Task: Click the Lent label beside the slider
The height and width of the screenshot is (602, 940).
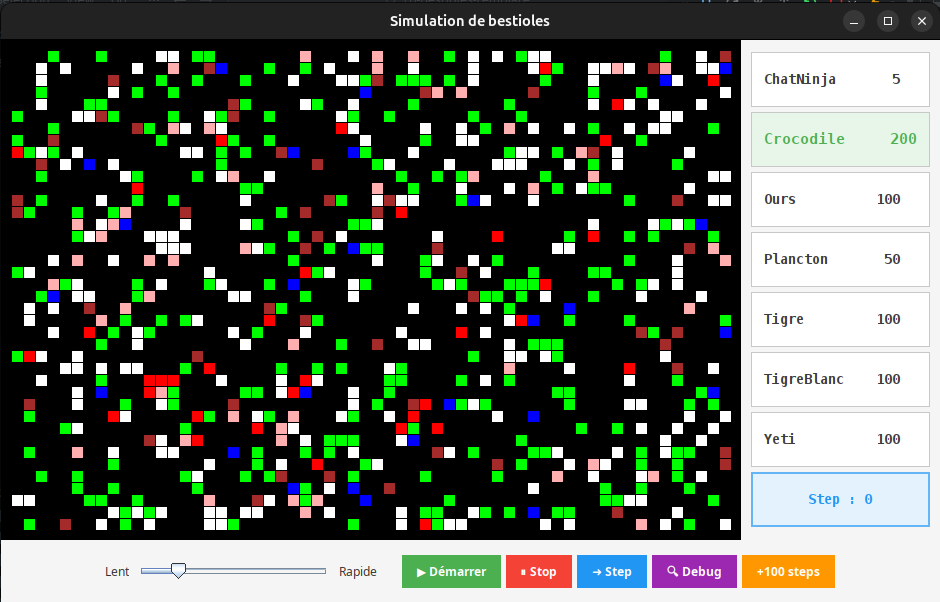Action: 117,572
